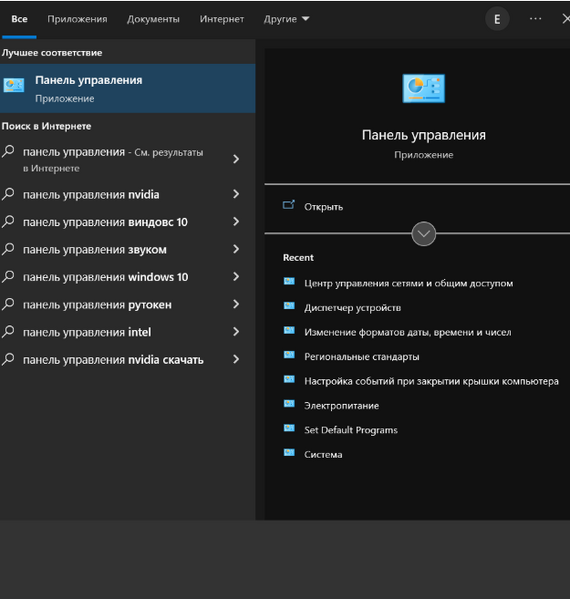
Task: Open the Set Default Programs recent item
Action: point(351,430)
